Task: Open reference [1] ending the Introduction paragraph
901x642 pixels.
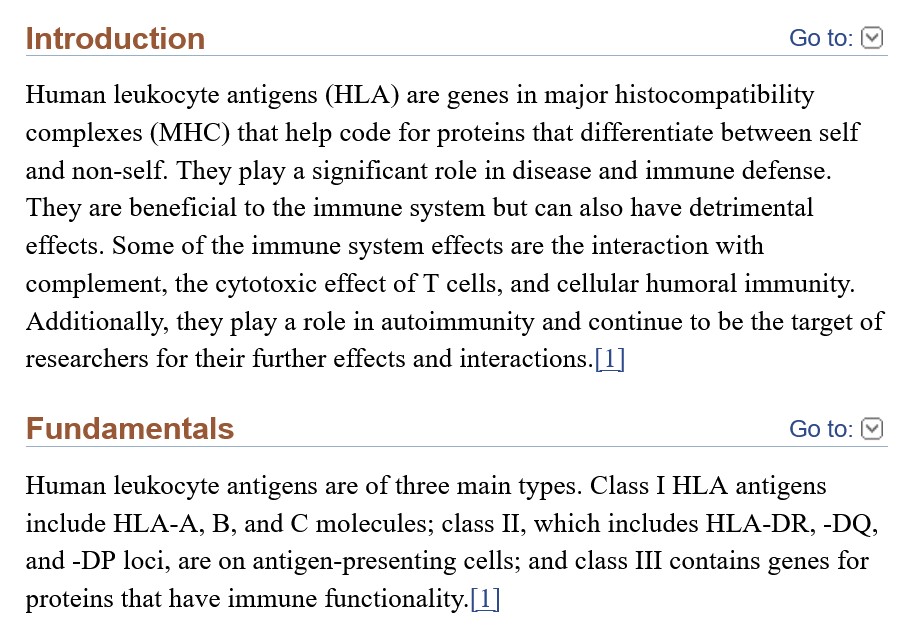Action: point(610,359)
